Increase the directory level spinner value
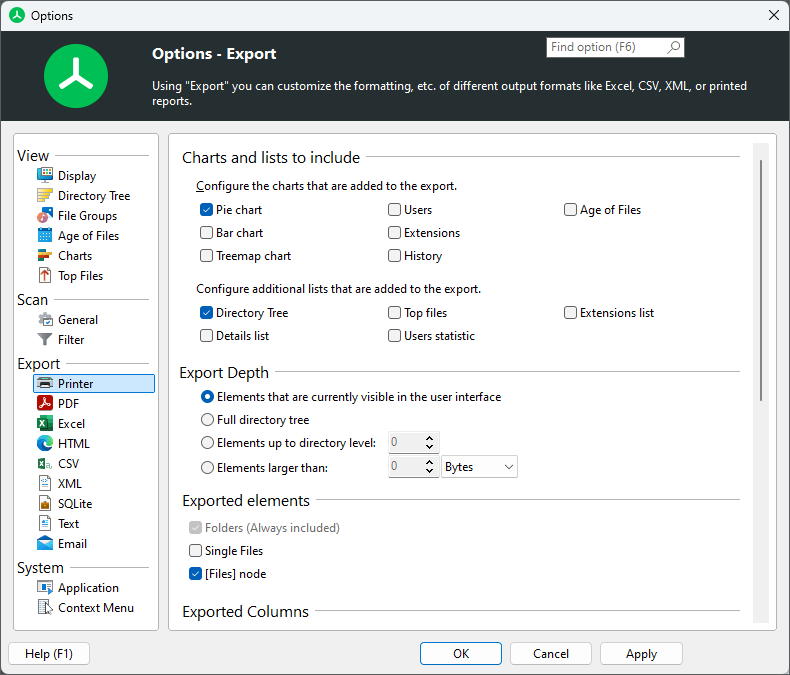The height and width of the screenshot is (675, 790). point(430,438)
